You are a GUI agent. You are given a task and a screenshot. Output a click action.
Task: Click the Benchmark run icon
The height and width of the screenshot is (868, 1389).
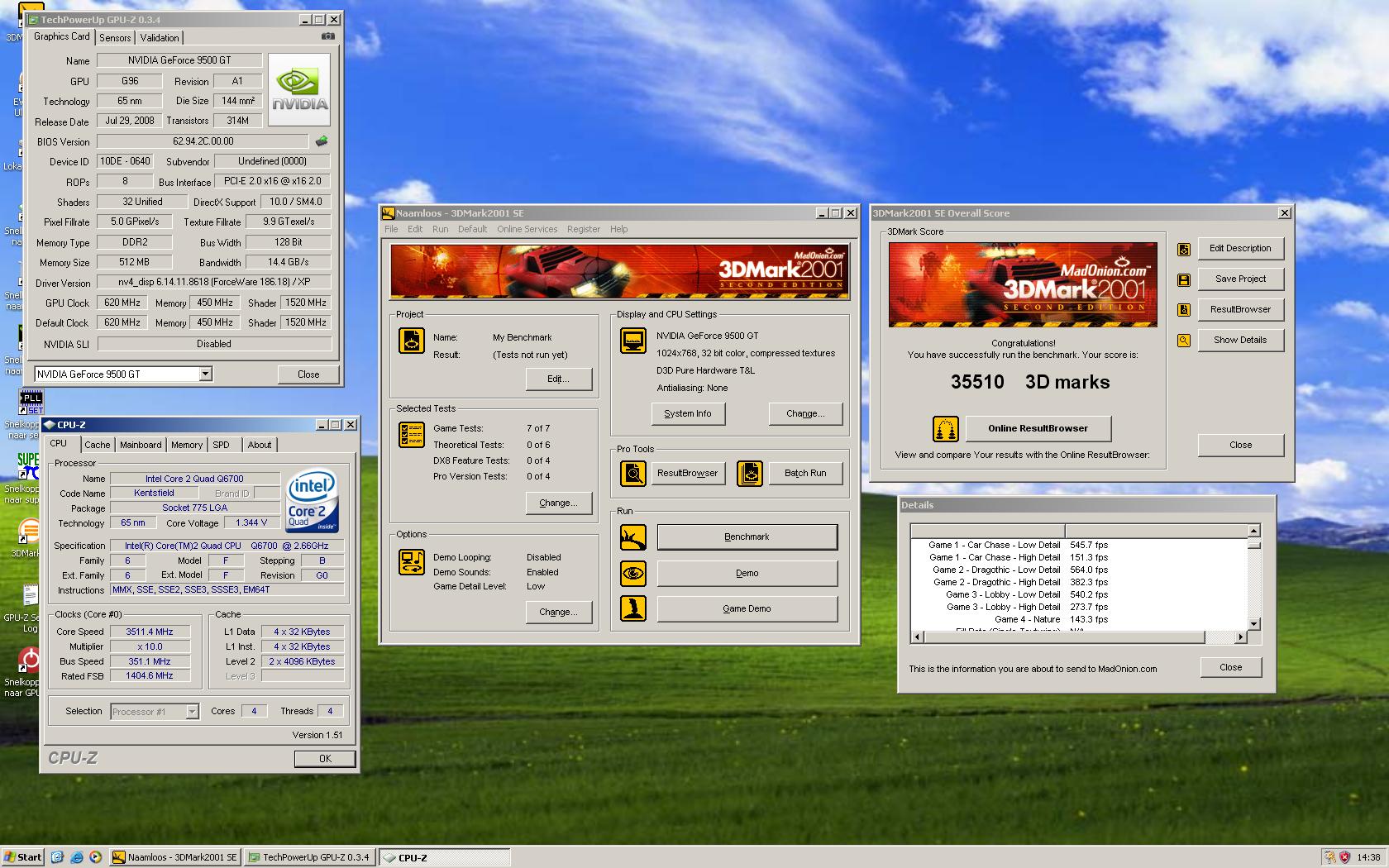click(632, 537)
